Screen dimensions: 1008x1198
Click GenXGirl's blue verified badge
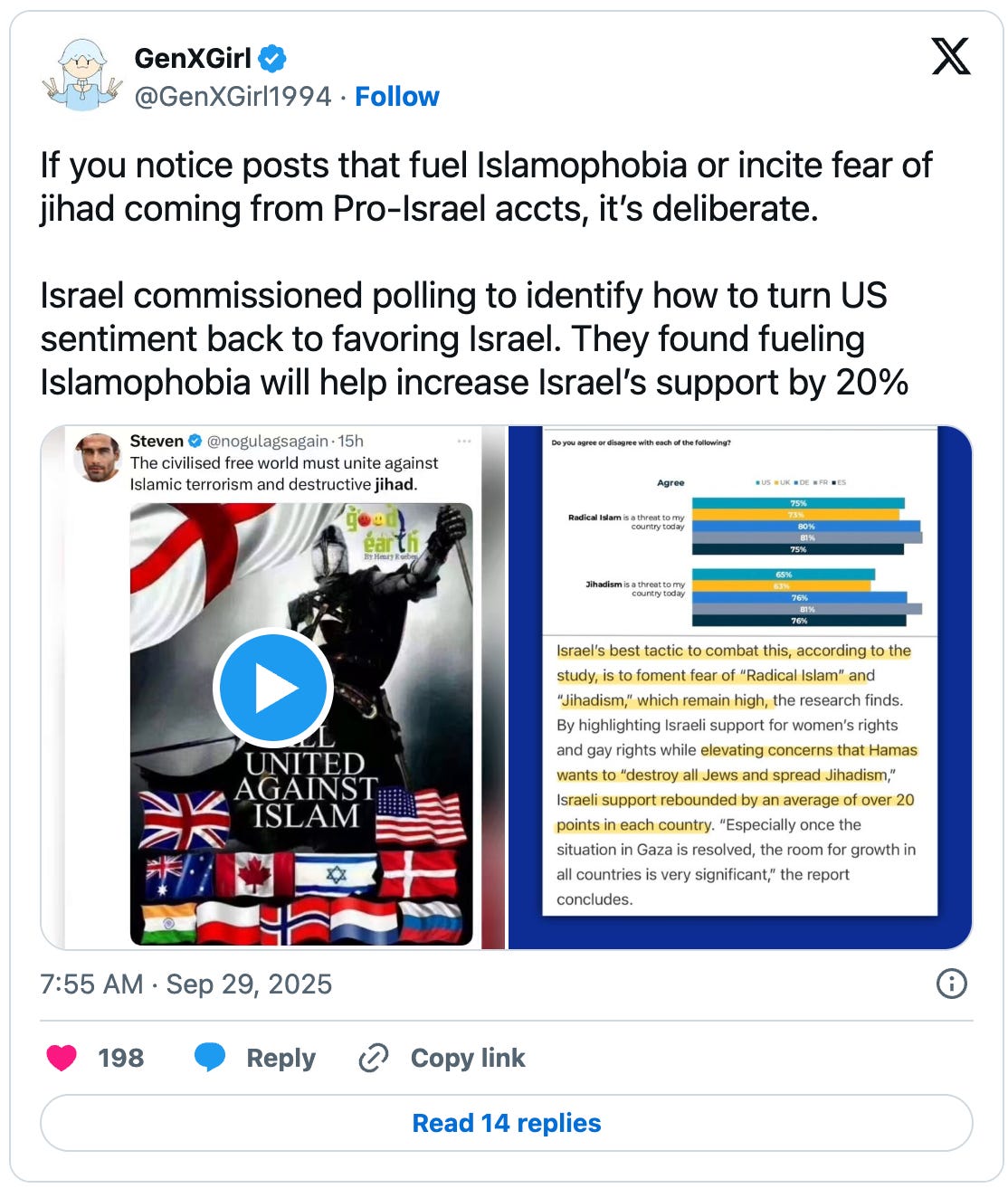point(272,59)
